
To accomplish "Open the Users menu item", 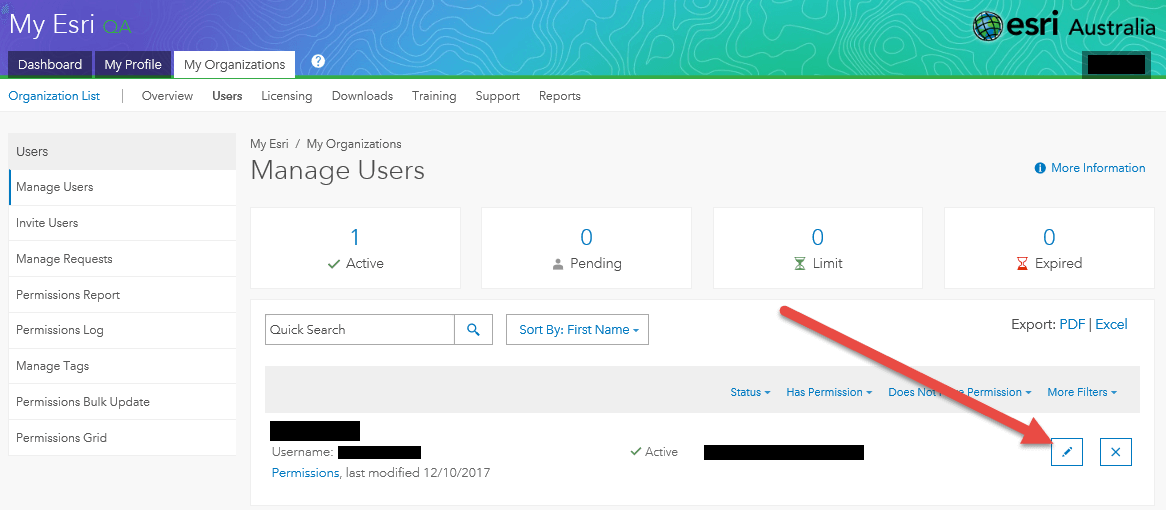I will 227,96.
